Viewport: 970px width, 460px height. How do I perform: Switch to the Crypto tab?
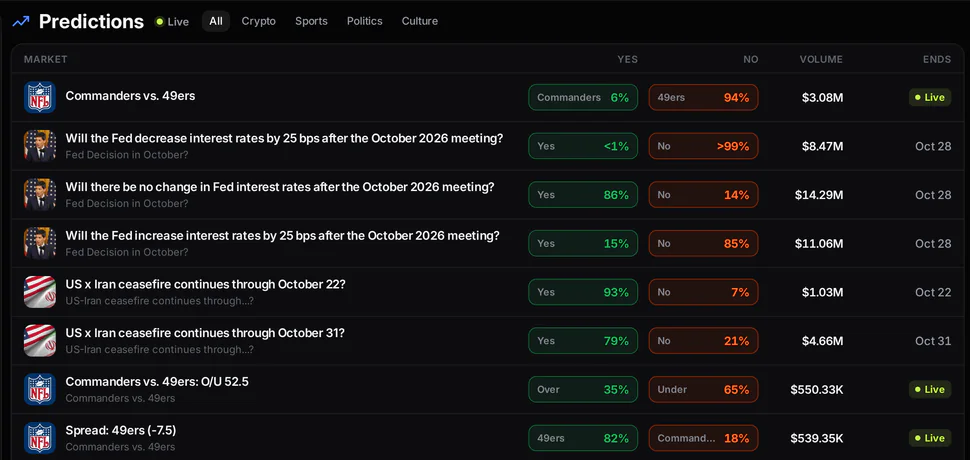259,21
